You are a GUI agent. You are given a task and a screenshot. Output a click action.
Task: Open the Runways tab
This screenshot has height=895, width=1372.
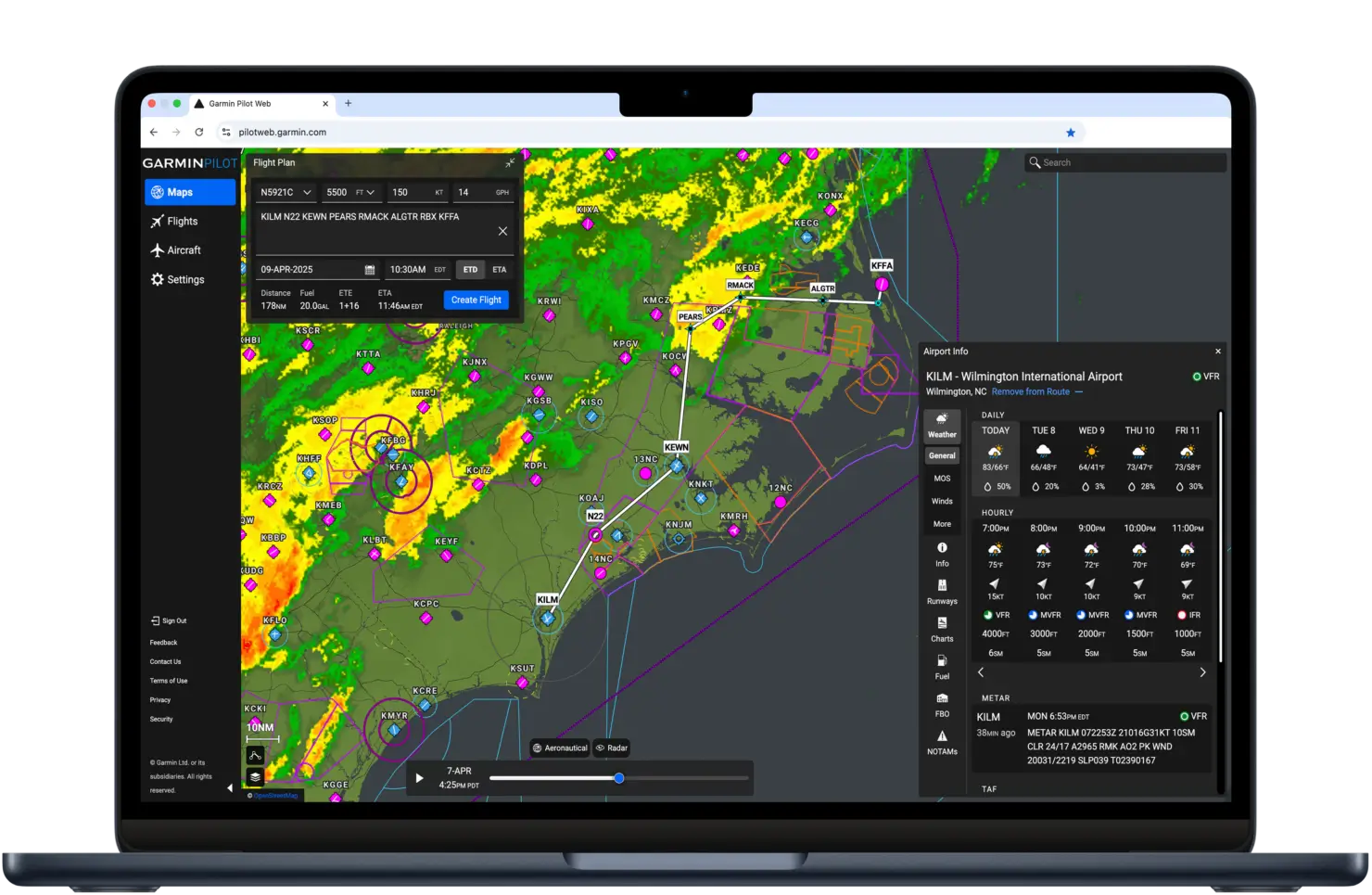[942, 592]
